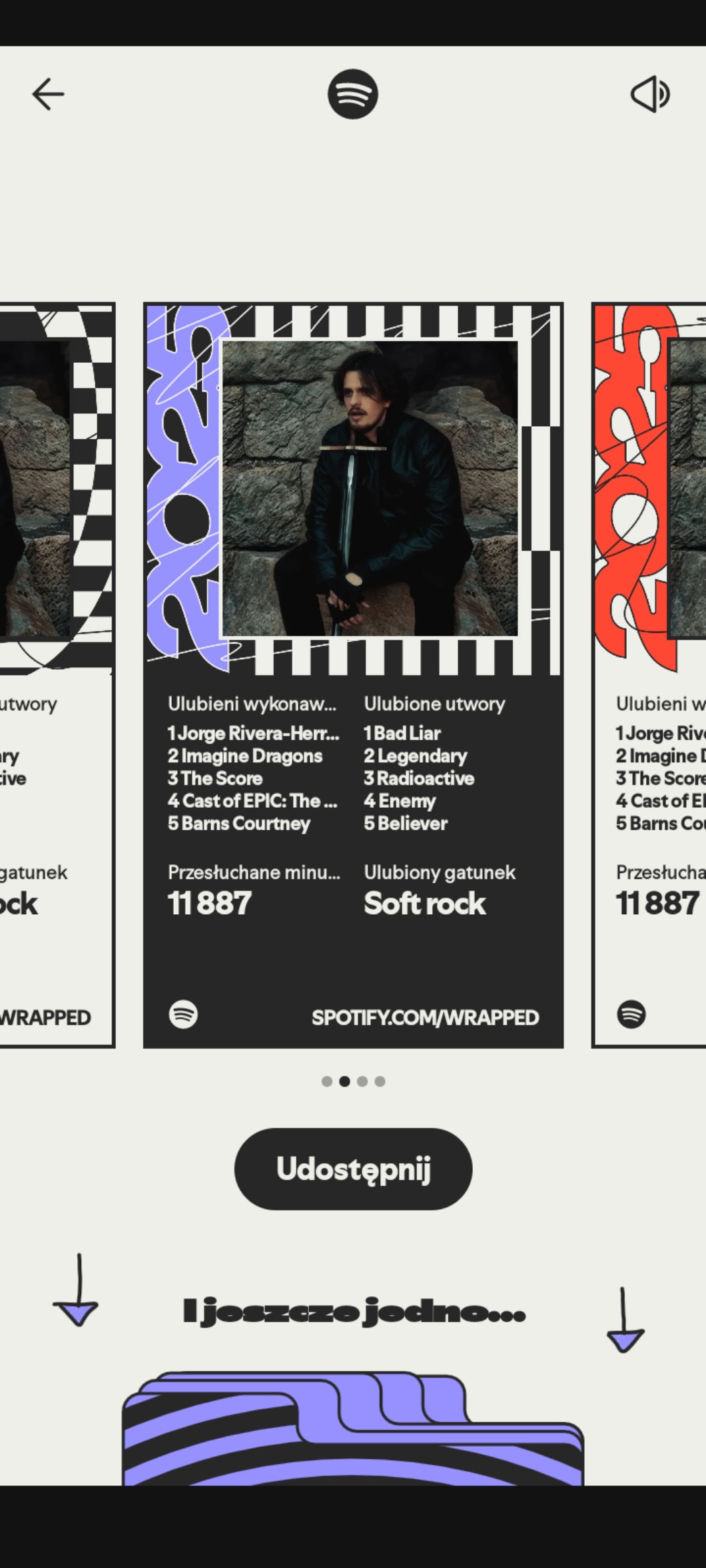This screenshot has width=706, height=1568.
Task: Mute sound with the speaker icon
Action: tap(651, 94)
